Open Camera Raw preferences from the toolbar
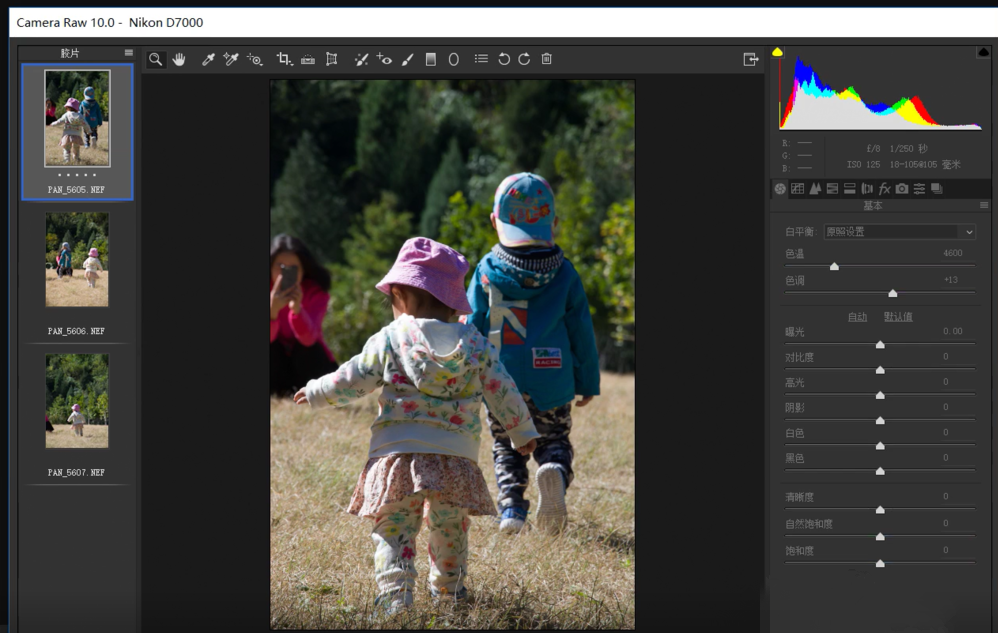 tap(480, 58)
